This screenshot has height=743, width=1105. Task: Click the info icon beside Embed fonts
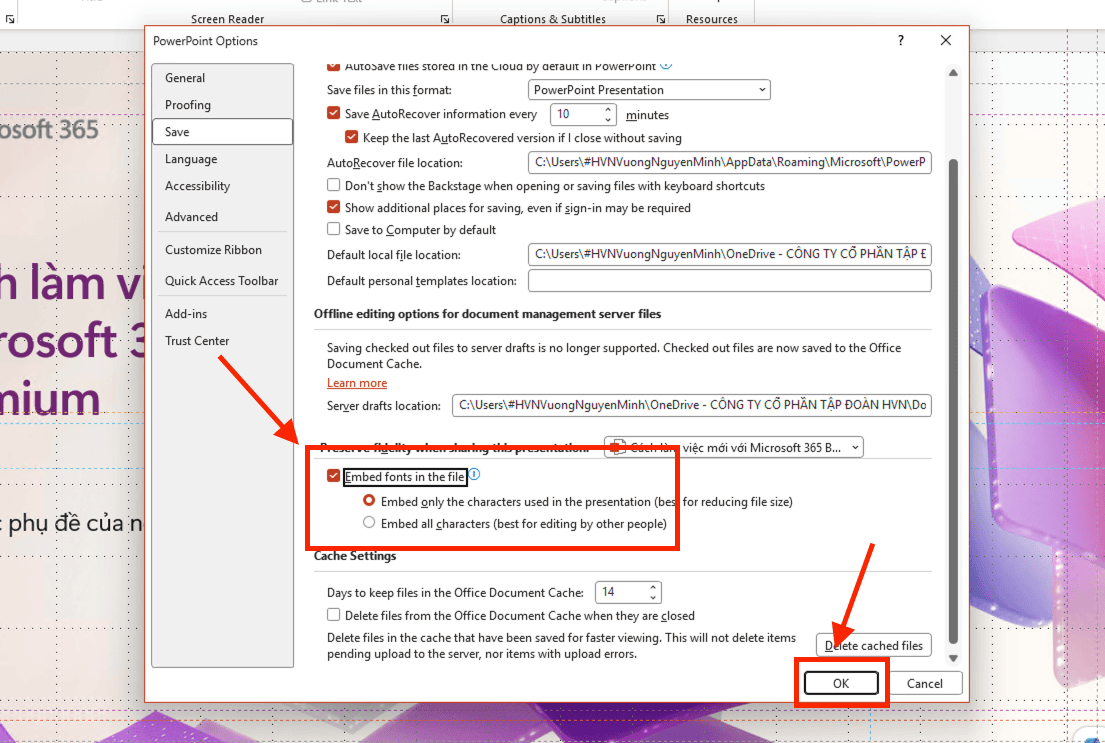pos(474,474)
